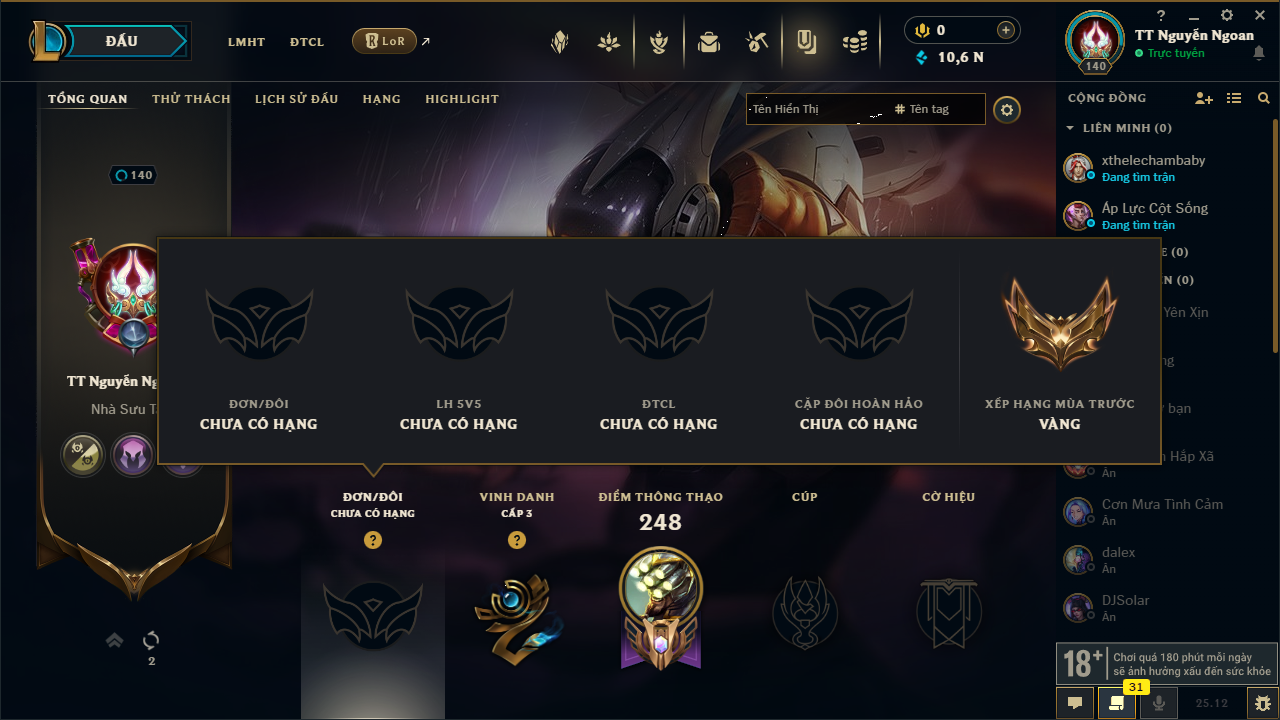
Task: Open the Loot (hextech crafting) icon
Action: point(757,42)
